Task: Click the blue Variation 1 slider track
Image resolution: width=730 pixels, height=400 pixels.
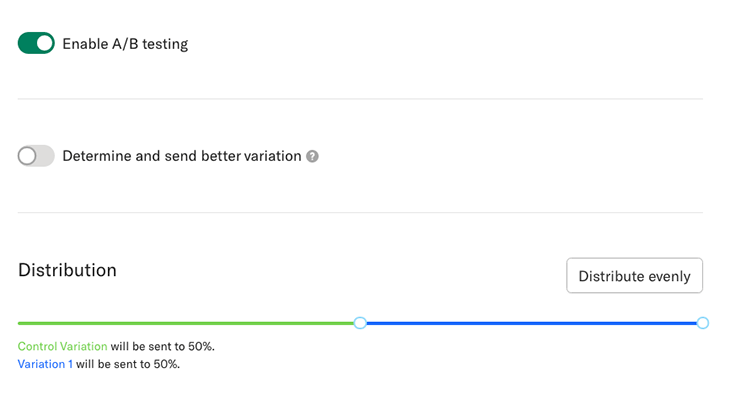Action: point(530,323)
